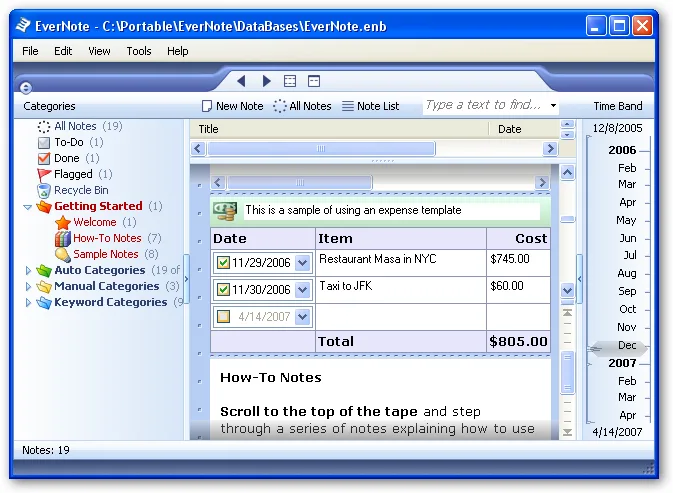This screenshot has width=673, height=493.
Task: Click the forward navigation arrow icon
Action: (267, 81)
